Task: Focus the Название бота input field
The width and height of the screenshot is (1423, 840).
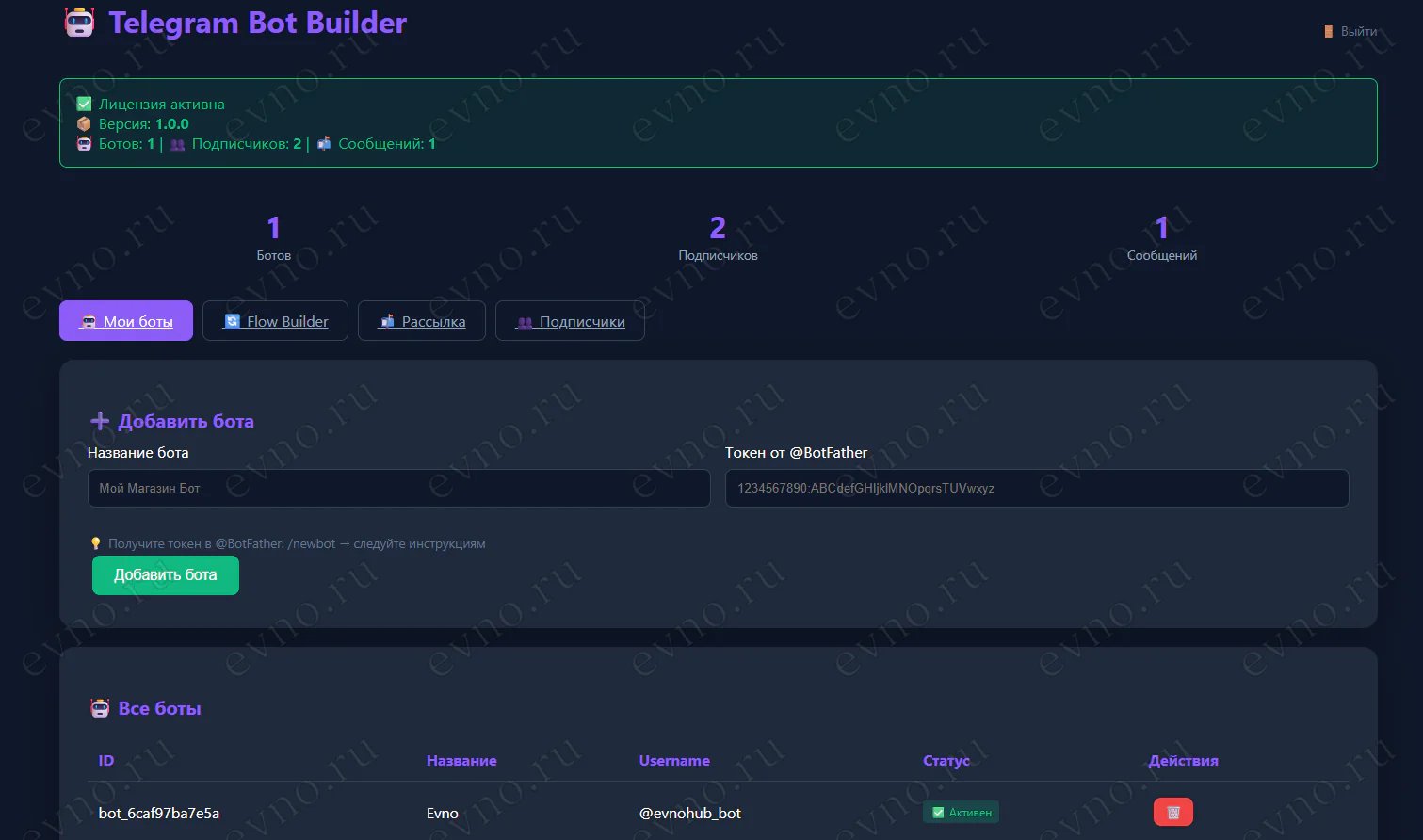Action: 398,489
